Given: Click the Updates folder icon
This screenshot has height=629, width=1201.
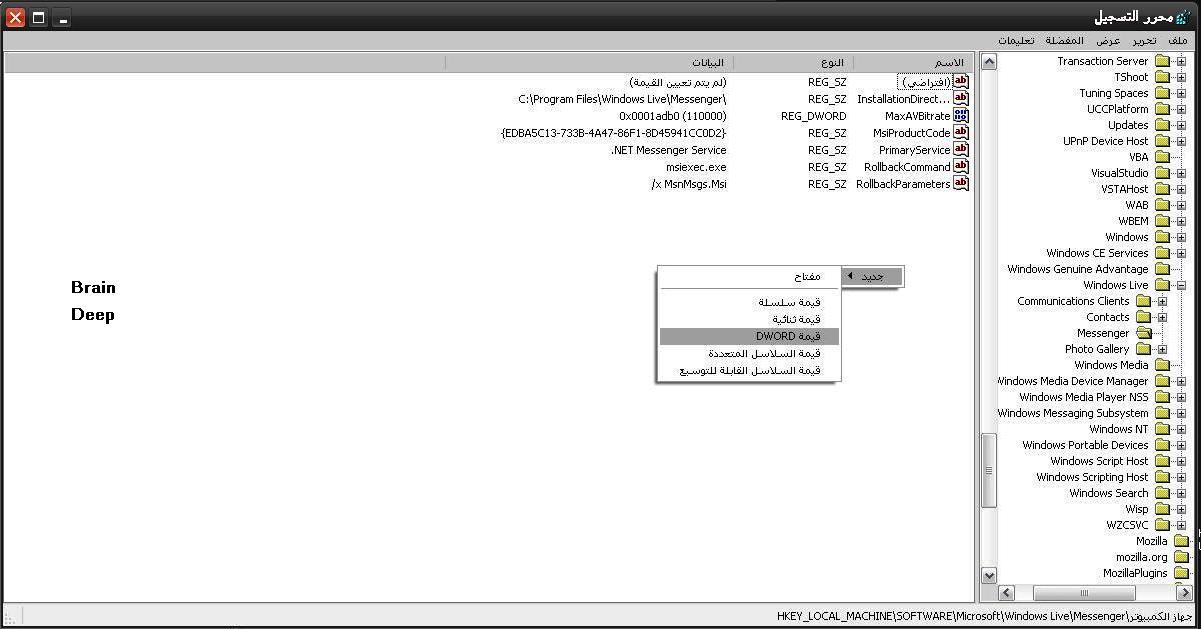Looking at the screenshot, I should tap(1162, 125).
